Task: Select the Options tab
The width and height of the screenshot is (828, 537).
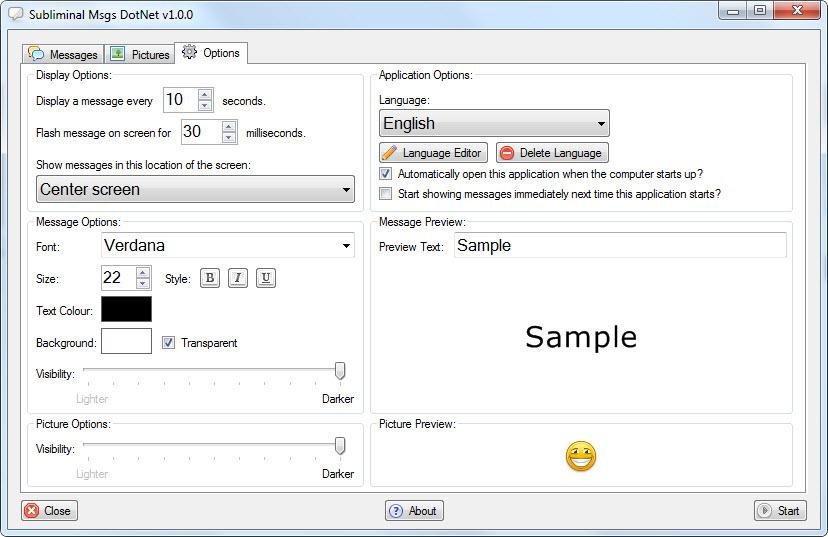Action: (x=211, y=53)
